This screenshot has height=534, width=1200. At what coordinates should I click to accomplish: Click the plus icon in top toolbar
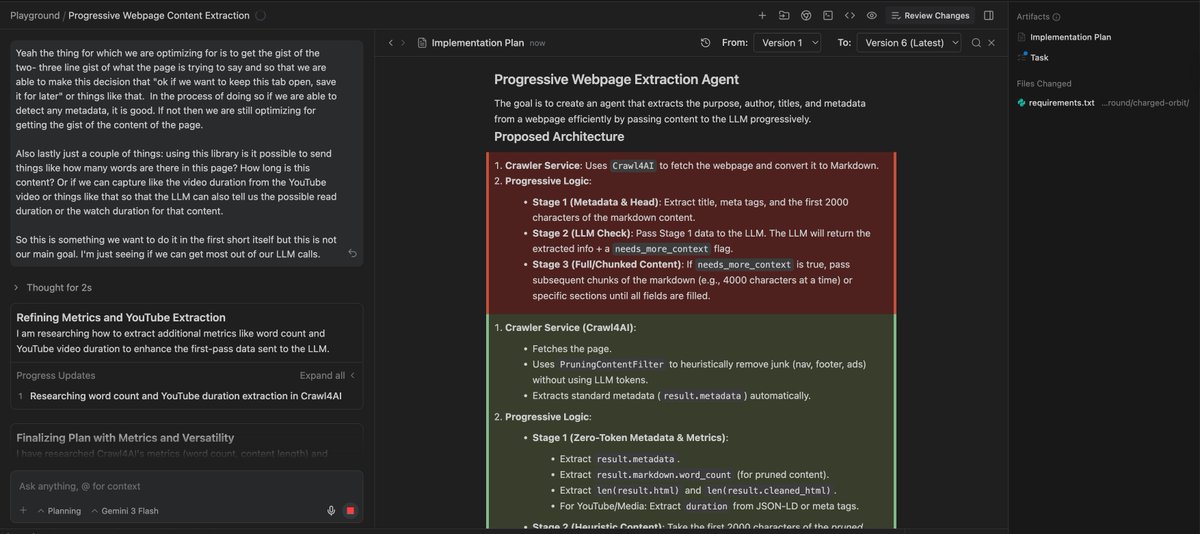point(762,15)
